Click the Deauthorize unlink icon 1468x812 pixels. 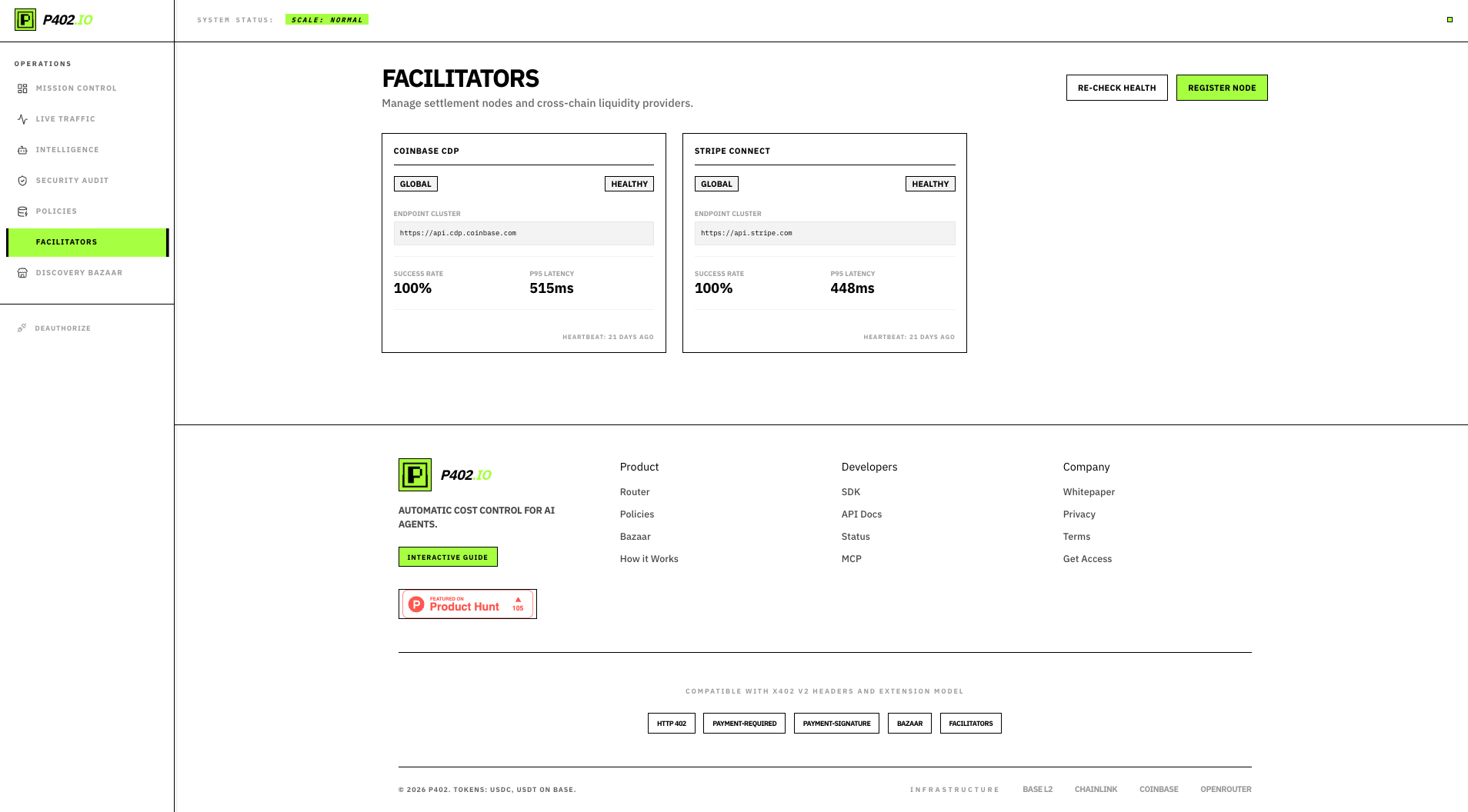pos(22,328)
